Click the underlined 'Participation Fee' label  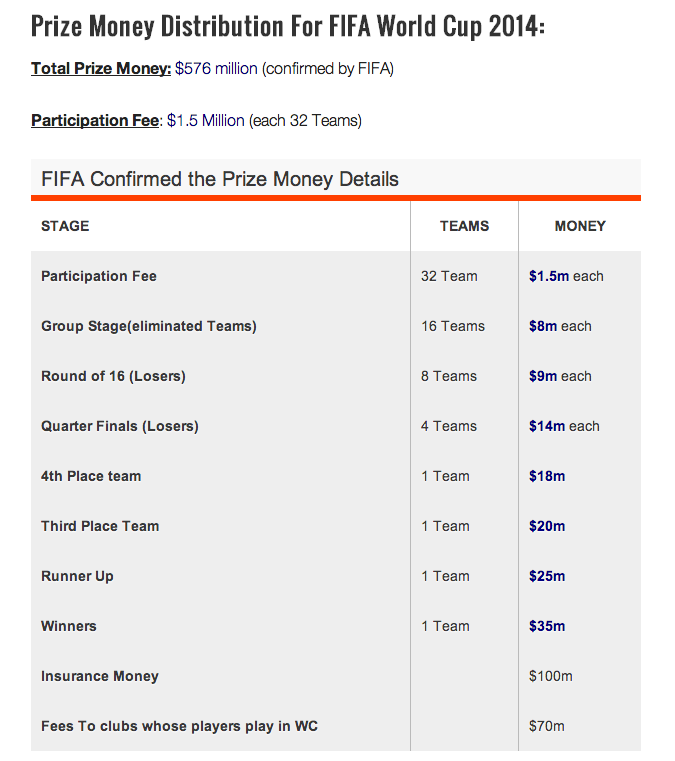(96, 121)
